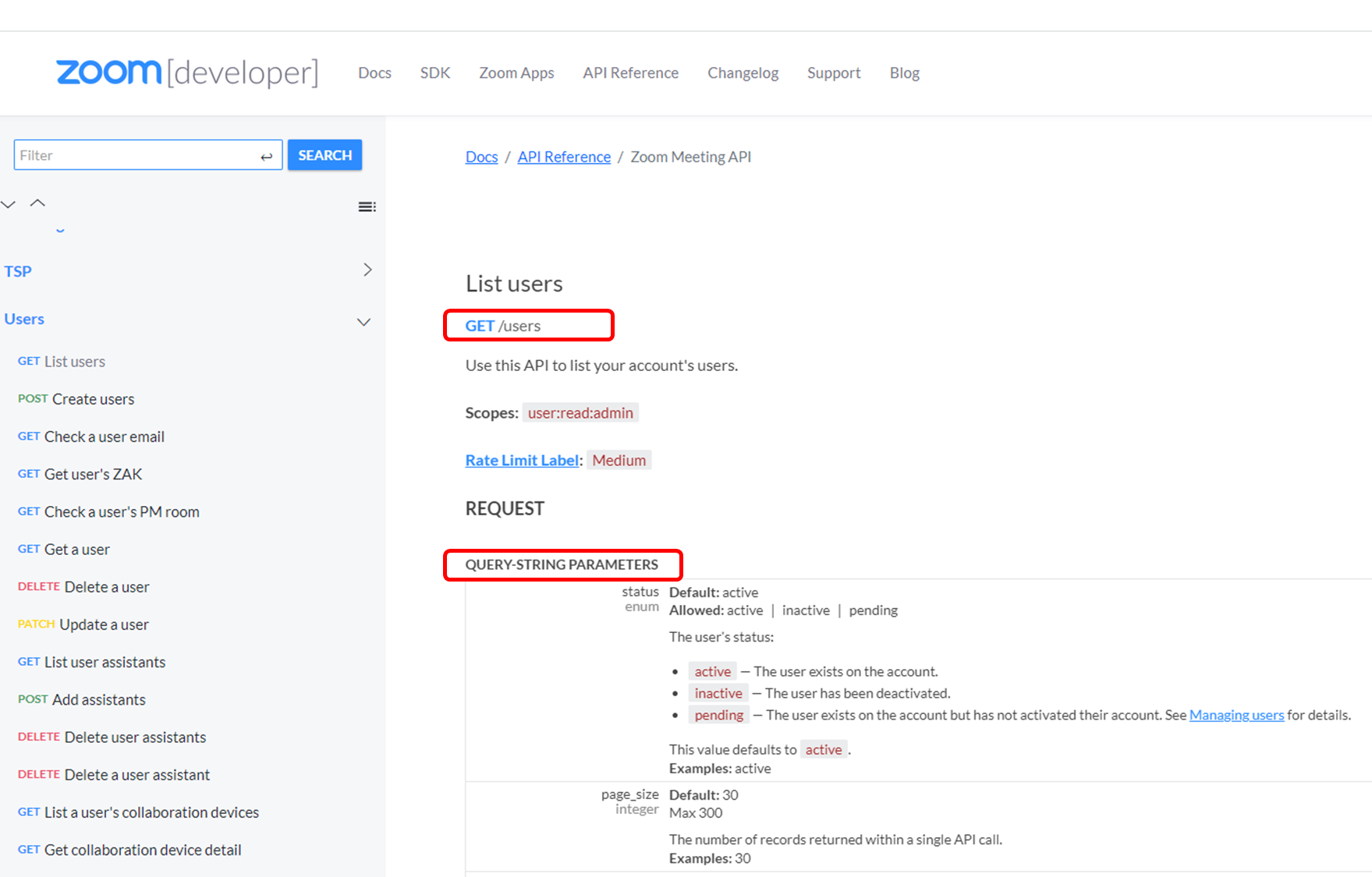
Task: Open GET Check a user email
Action: click(91, 437)
